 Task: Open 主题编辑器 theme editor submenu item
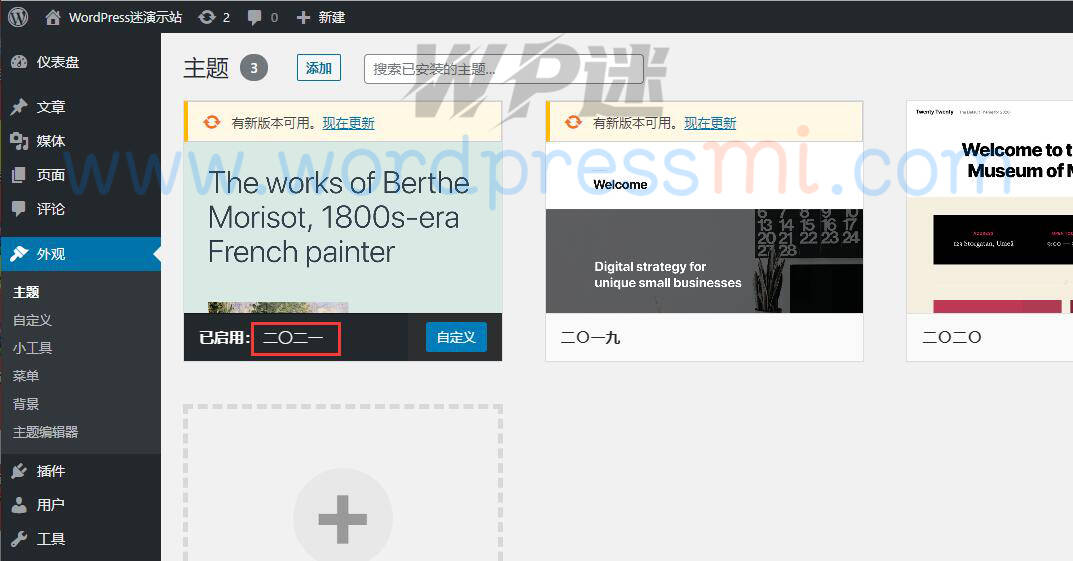click(45, 432)
